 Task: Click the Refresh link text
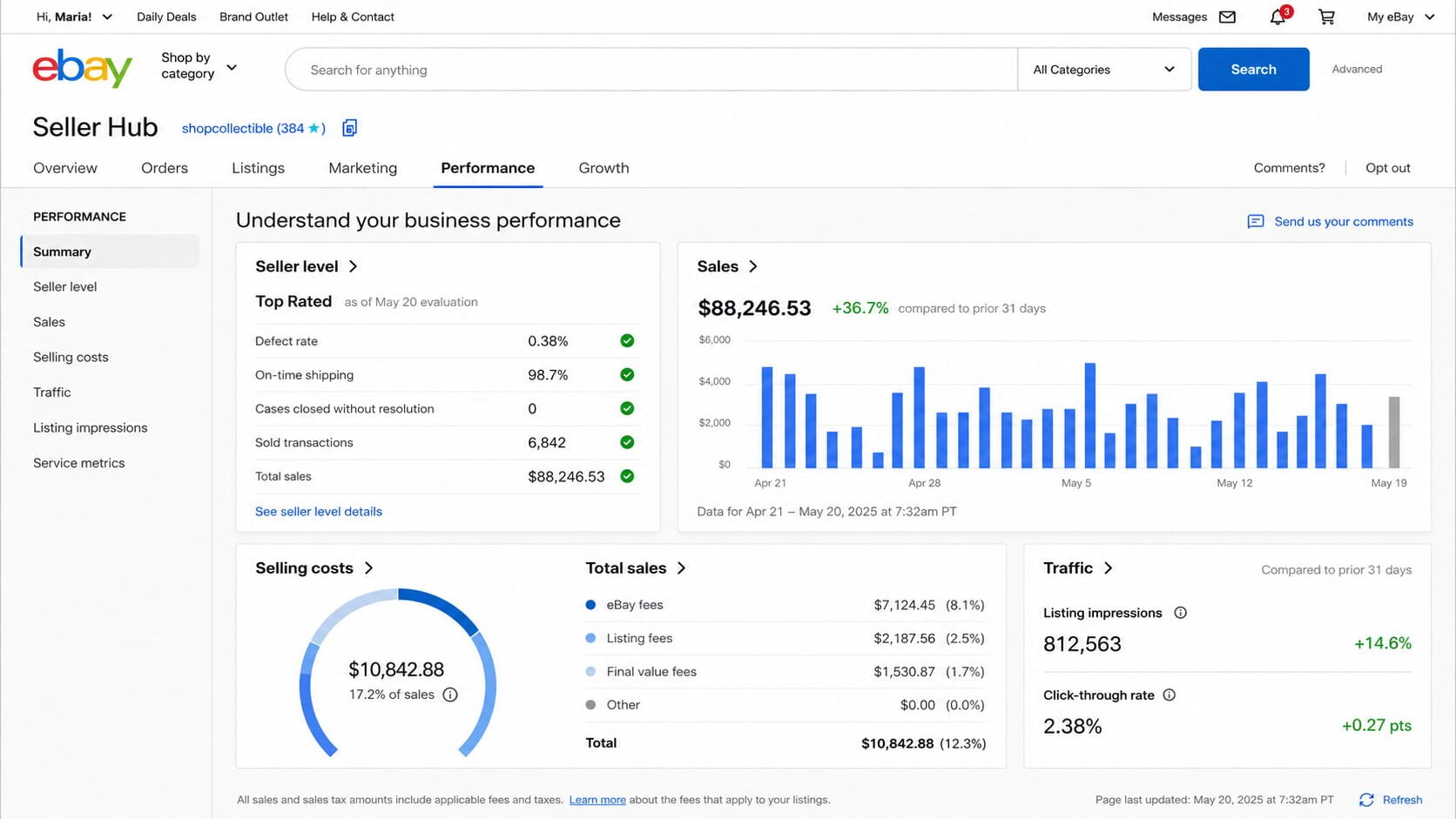click(1402, 800)
